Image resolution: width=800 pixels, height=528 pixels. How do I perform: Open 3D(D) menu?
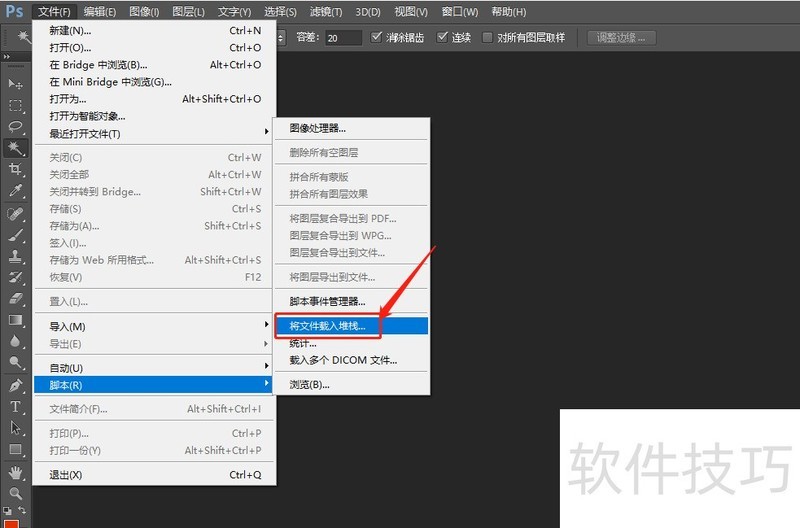pos(368,11)
